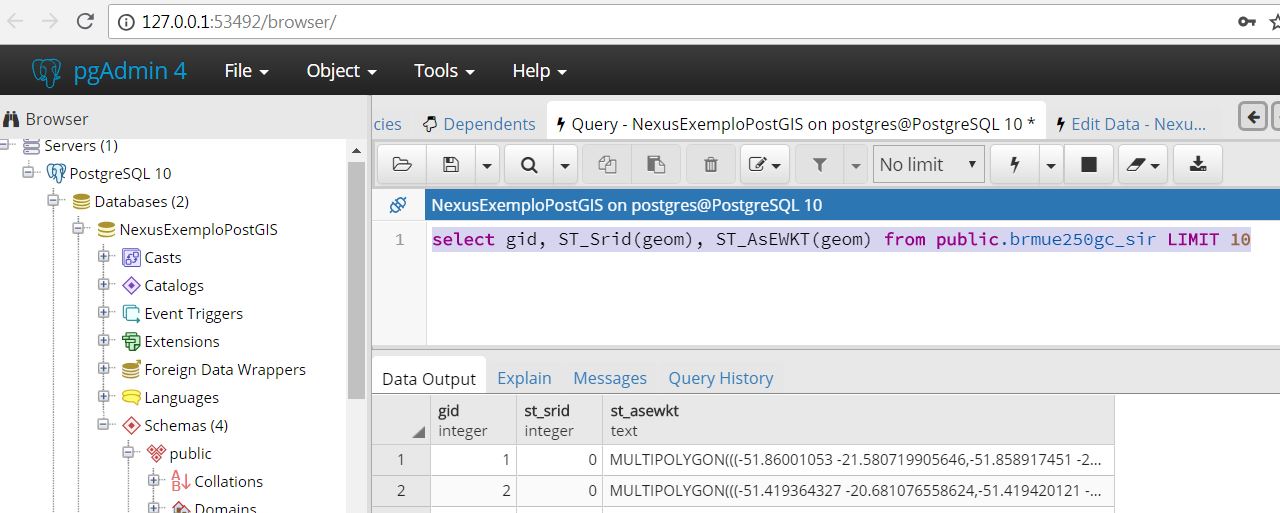Select the Extensions puzzle icon
Screen dimensions: 1280x513
[131, 341]
